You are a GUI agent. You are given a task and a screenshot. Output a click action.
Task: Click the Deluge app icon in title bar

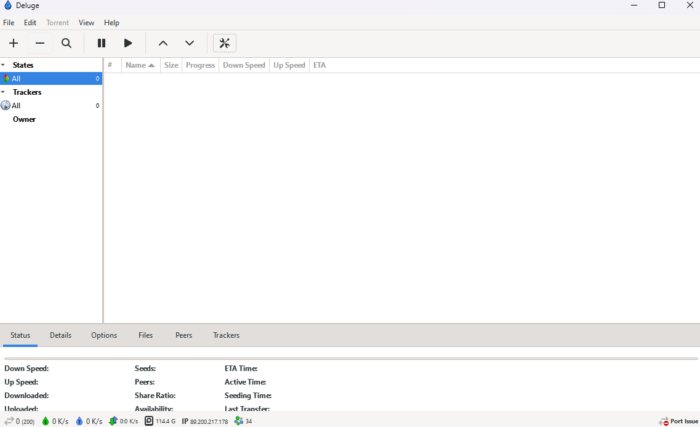click(x=8, y=5)
